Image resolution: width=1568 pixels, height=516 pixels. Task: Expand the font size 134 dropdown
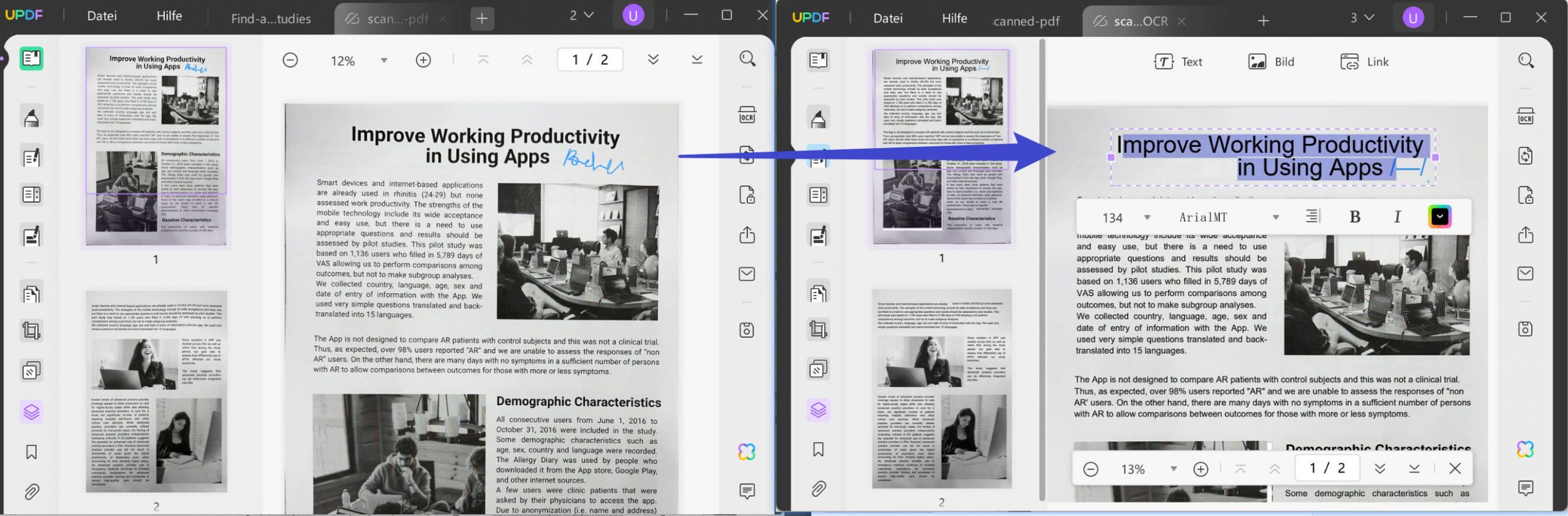(1147, 217)
